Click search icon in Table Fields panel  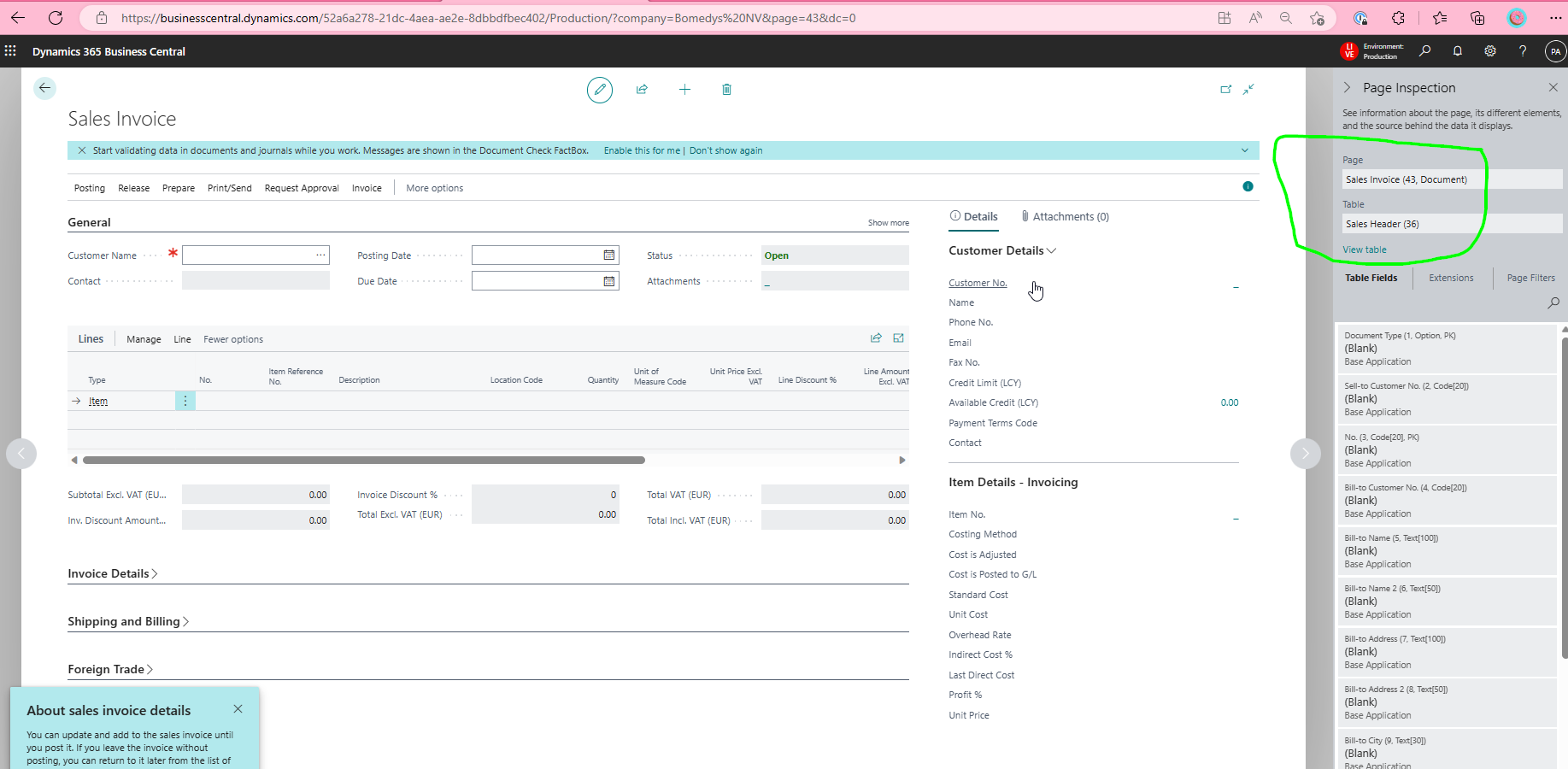pos(1553,302)
